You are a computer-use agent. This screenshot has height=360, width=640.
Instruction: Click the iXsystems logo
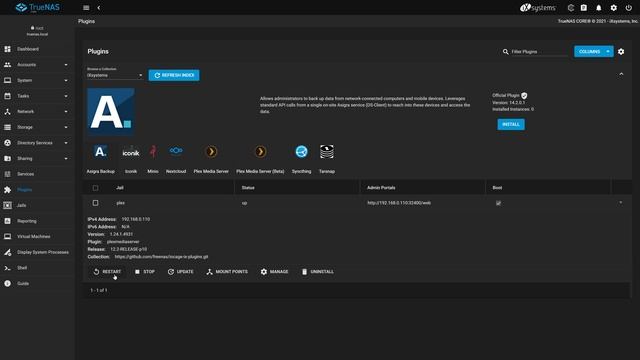click(538, 8)
